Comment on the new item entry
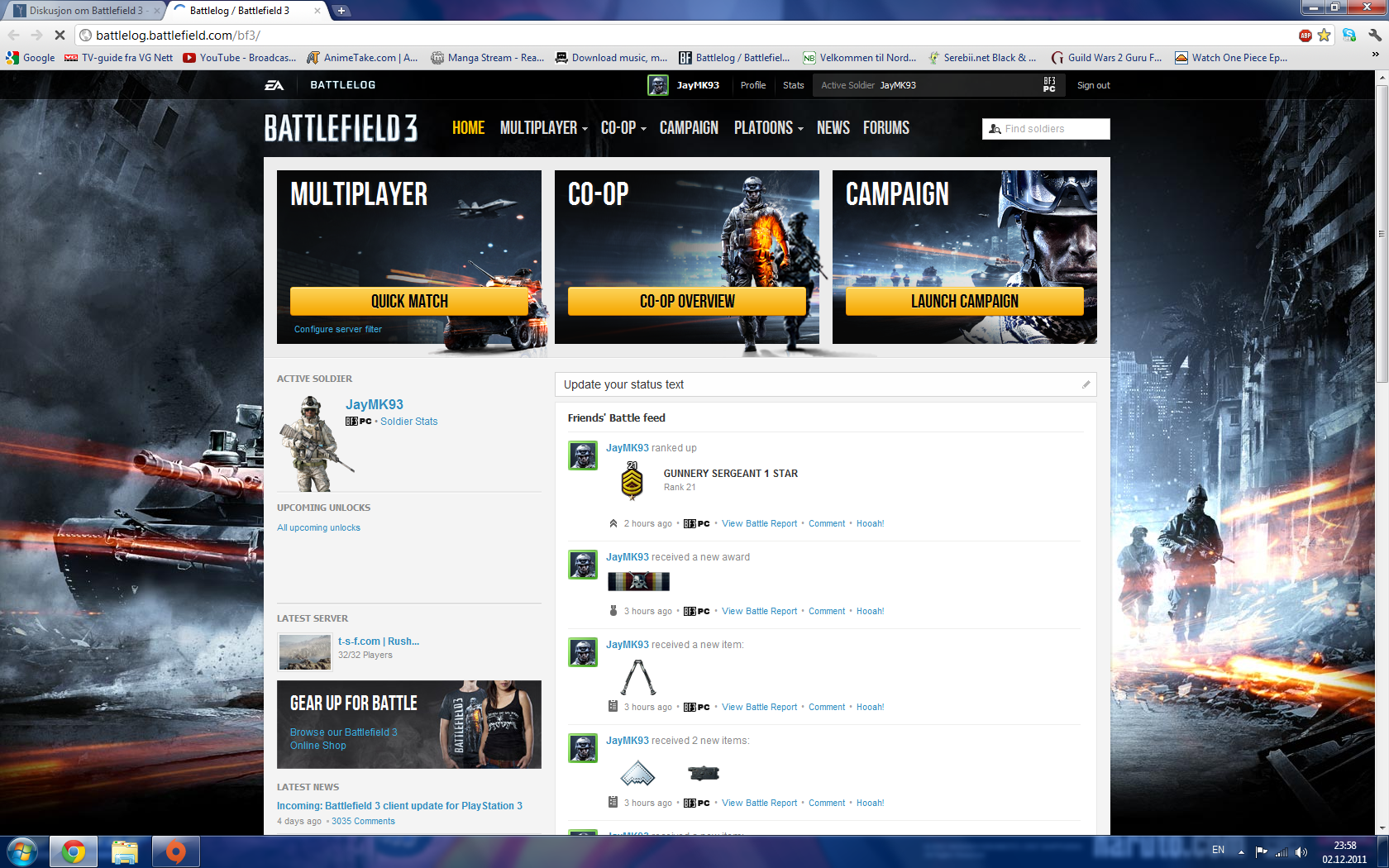This screenshot has width=1389, height=868. click(x=827, y=708)
